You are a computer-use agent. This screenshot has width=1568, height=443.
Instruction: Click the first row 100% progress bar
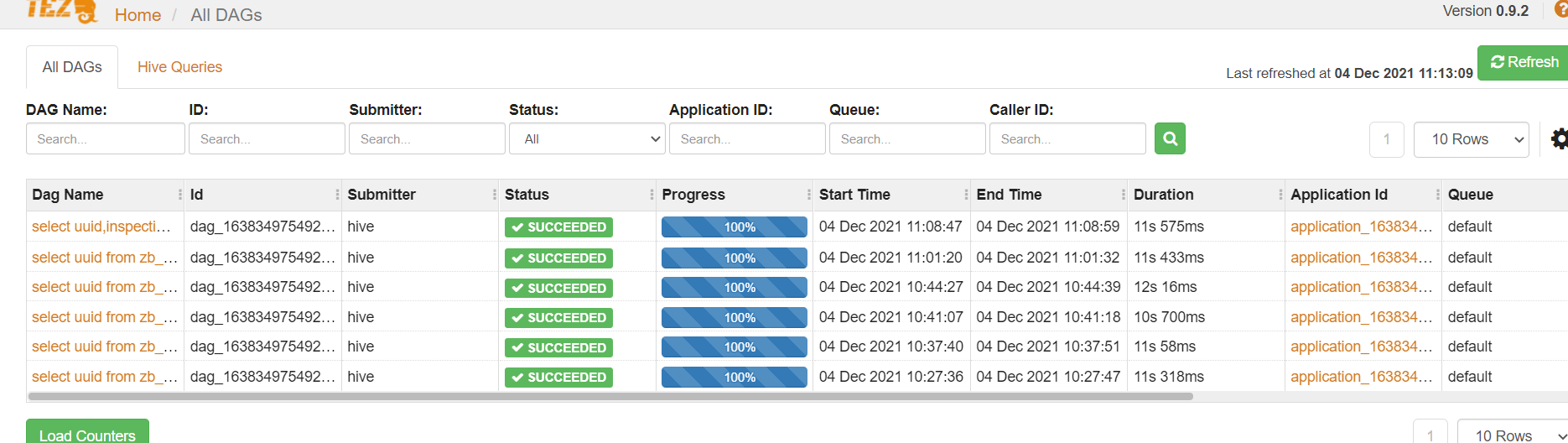[x=735, y=227]
